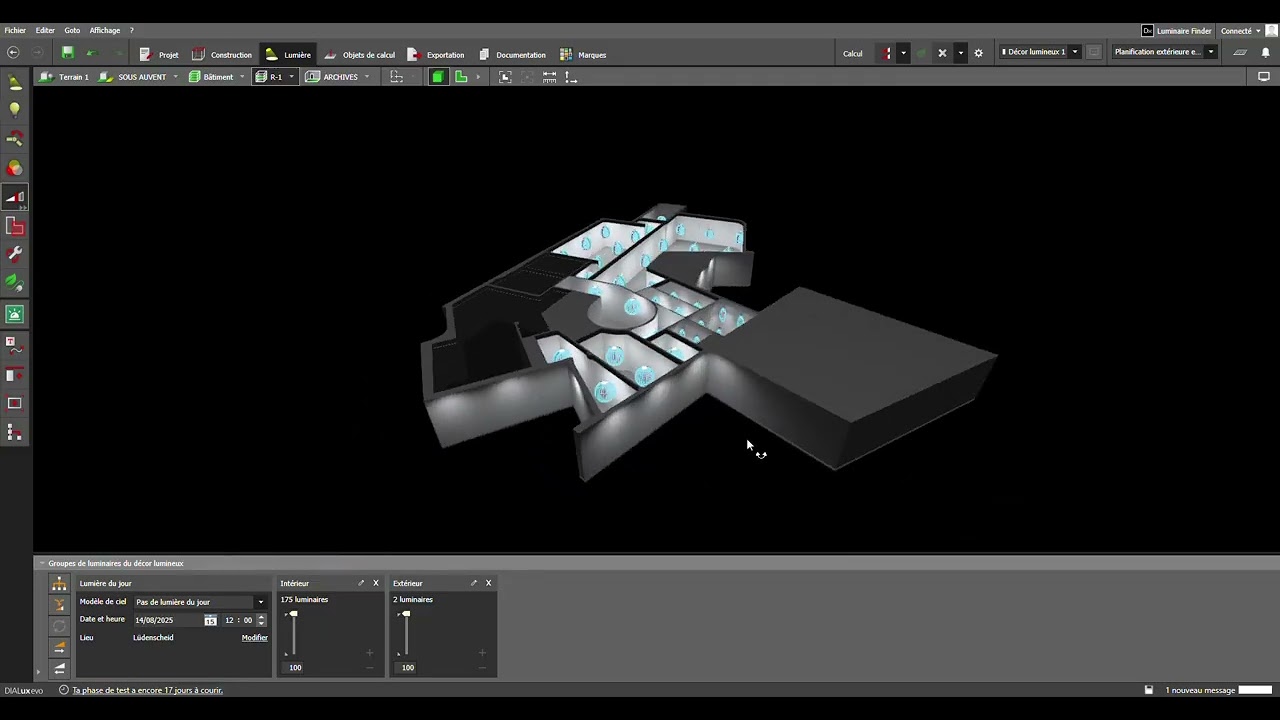1280x720 pixels.
Task: Select the yellow bulb tool in sidebar
Action: tap(15, 110)
